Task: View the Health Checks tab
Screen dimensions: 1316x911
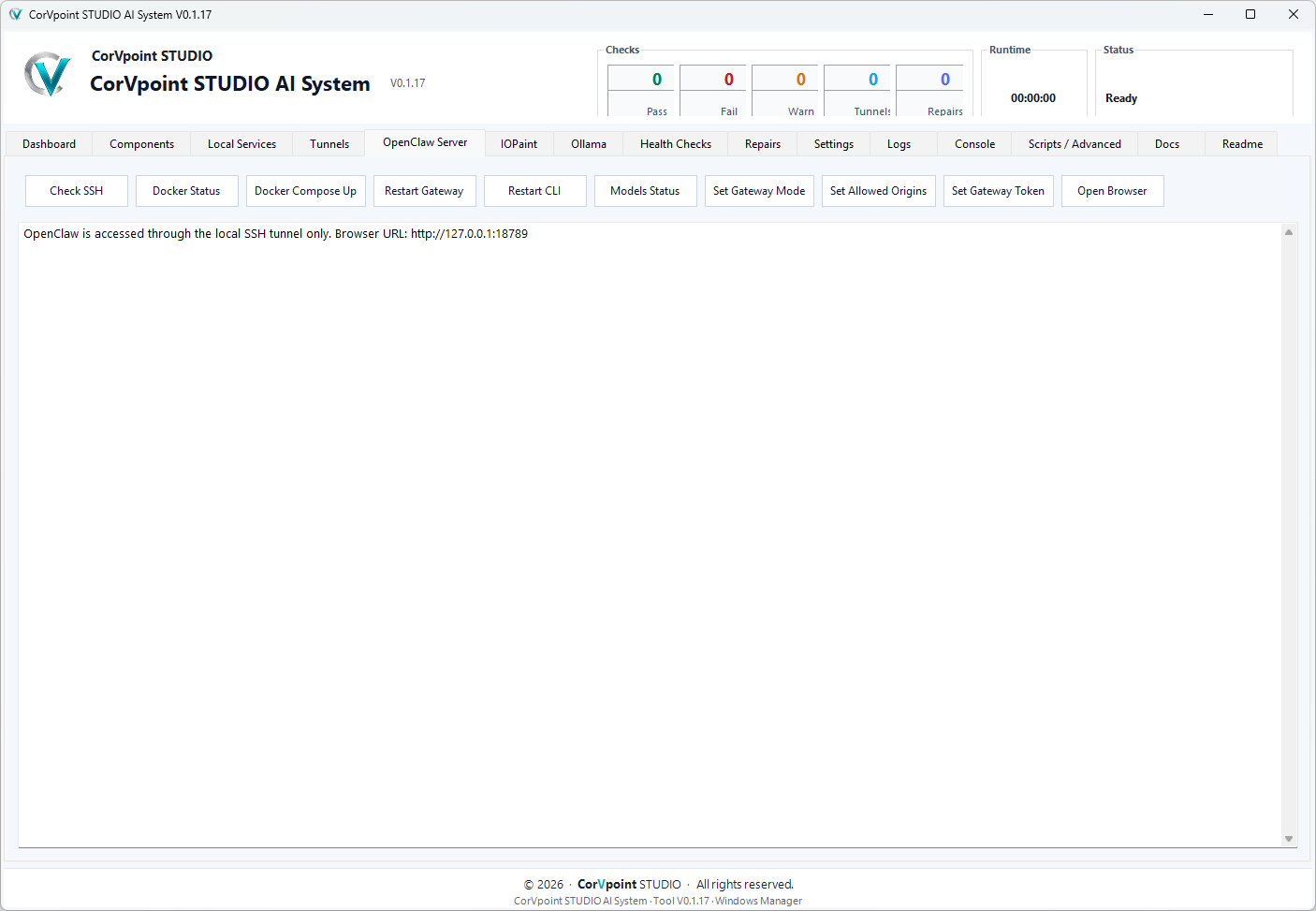Action: [676, 144]
